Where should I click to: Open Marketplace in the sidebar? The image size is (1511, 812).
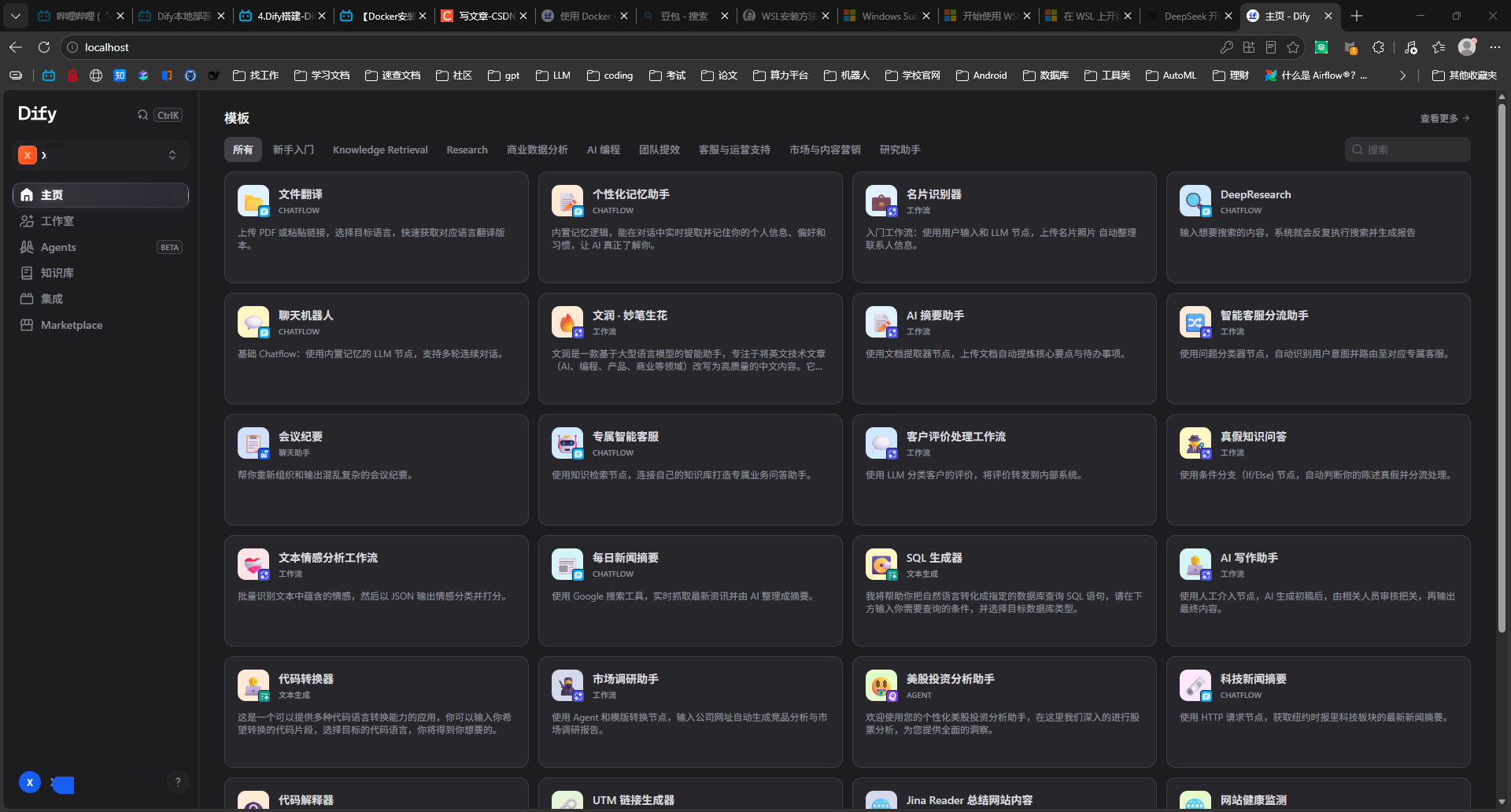(x=101, y=325)
